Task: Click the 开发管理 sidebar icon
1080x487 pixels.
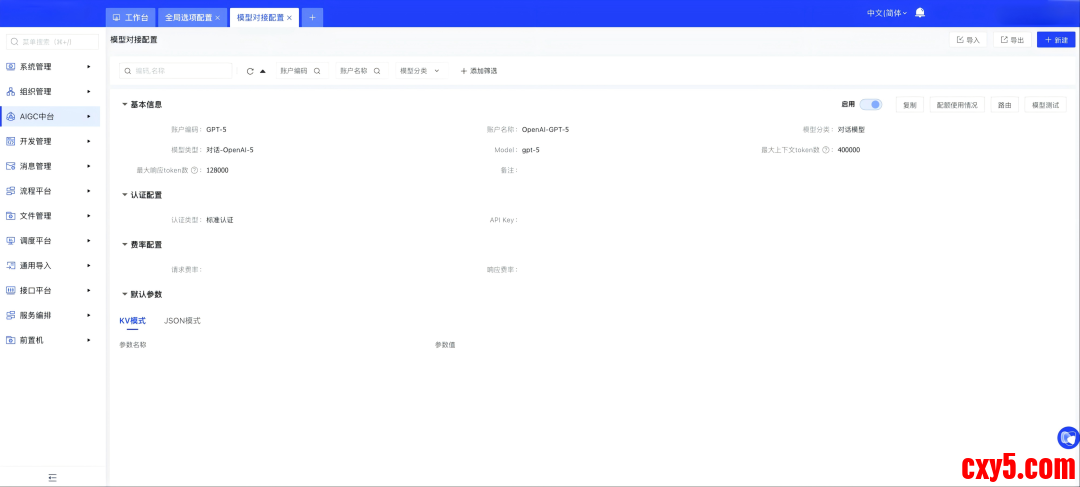Action: point(10,141)
